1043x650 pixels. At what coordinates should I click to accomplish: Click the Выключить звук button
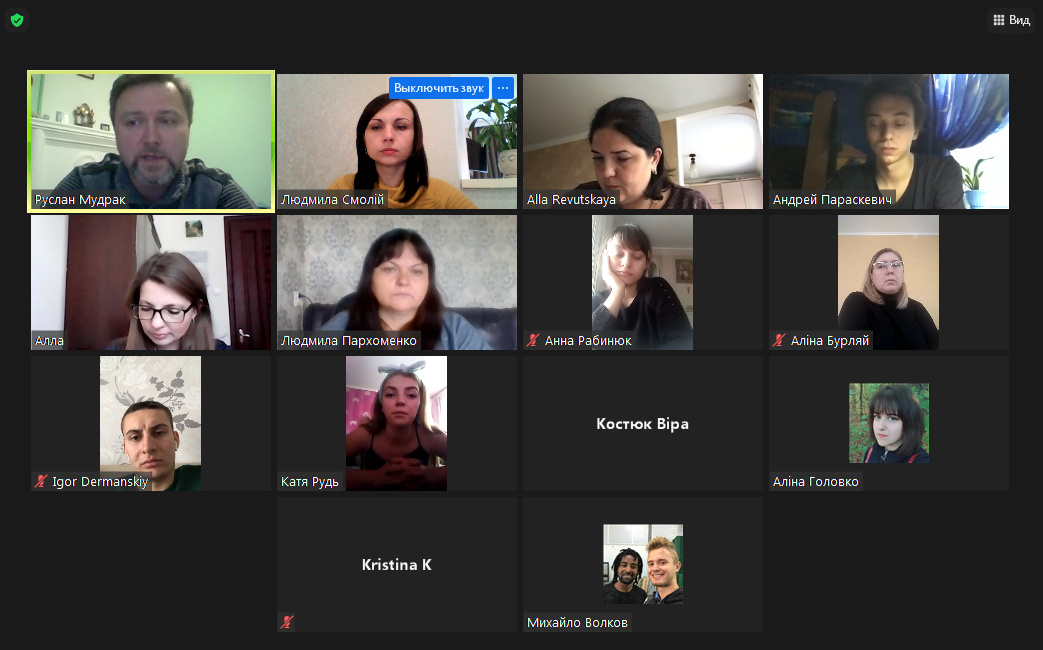439,88
